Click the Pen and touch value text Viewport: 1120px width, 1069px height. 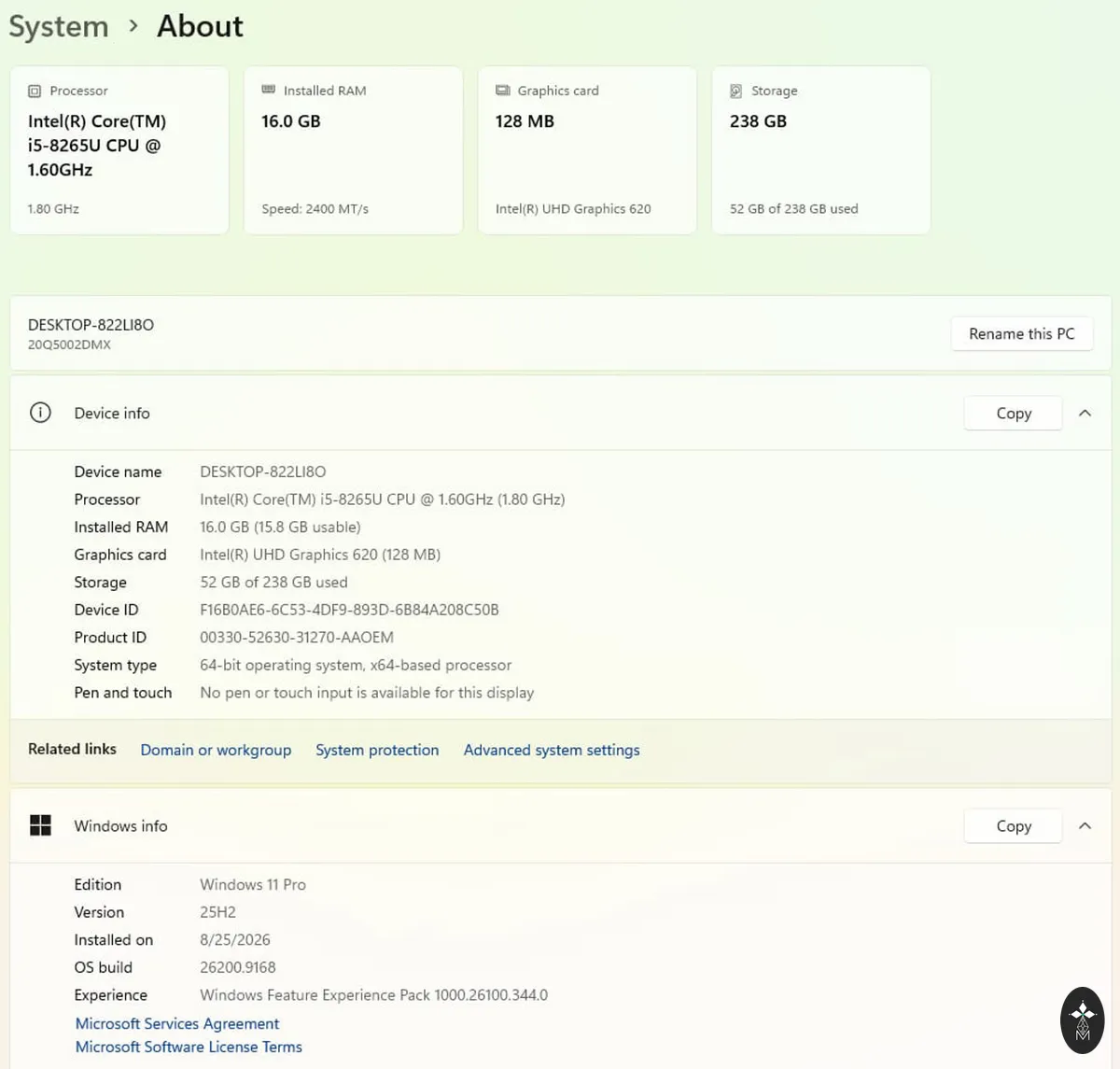(x=367, y=693)
